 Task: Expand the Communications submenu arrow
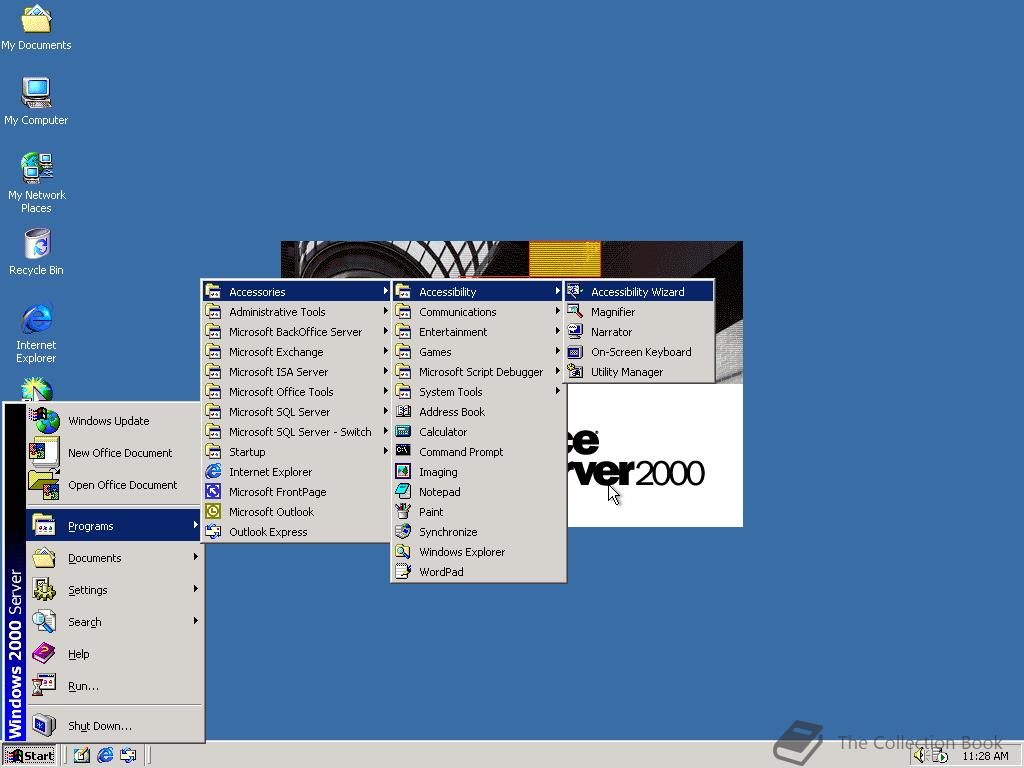point(557,312)
